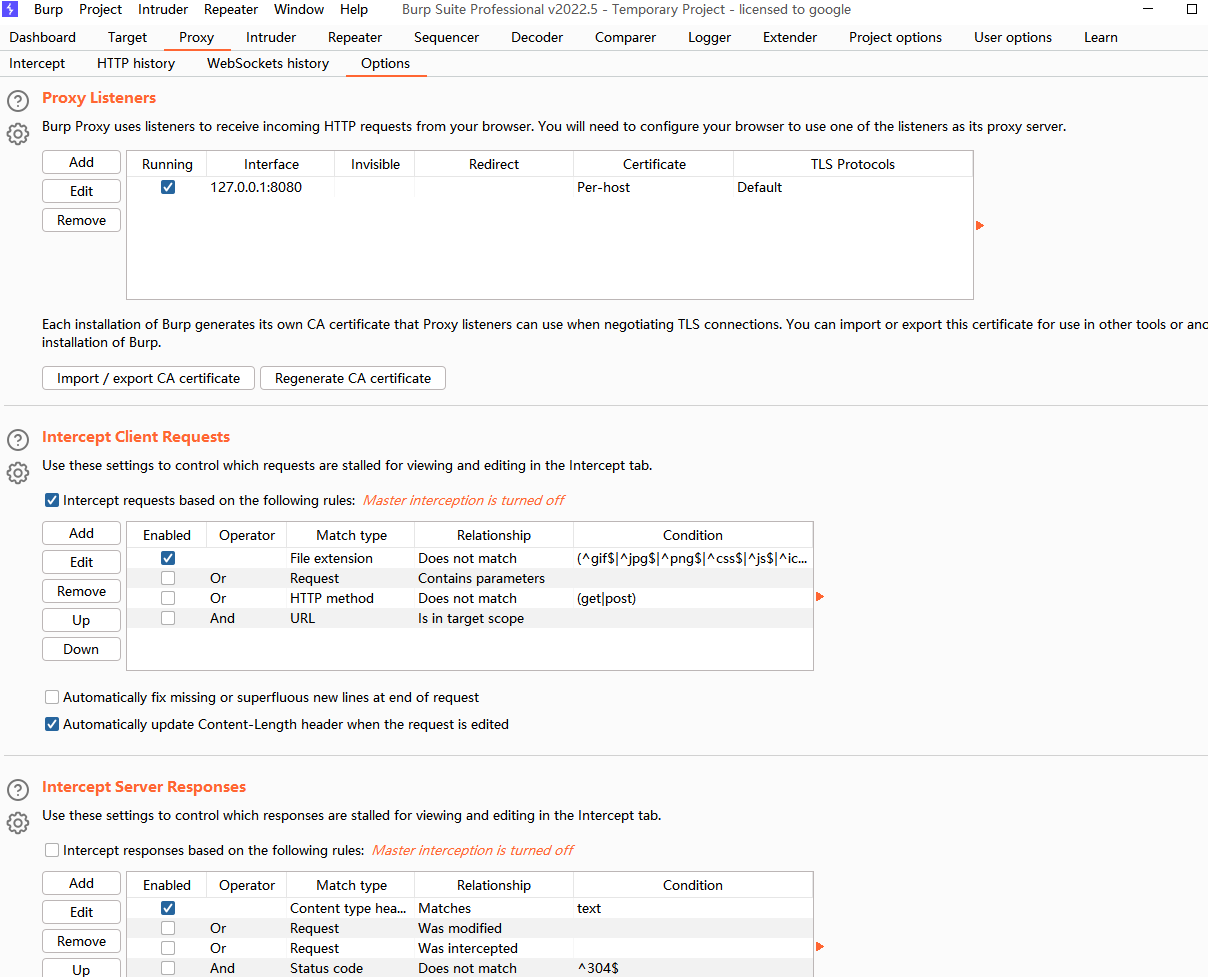The width and height of the screenshot is (1208, 977).
Task: Disable Content type header rule checkbox
Action: (168, 908)
